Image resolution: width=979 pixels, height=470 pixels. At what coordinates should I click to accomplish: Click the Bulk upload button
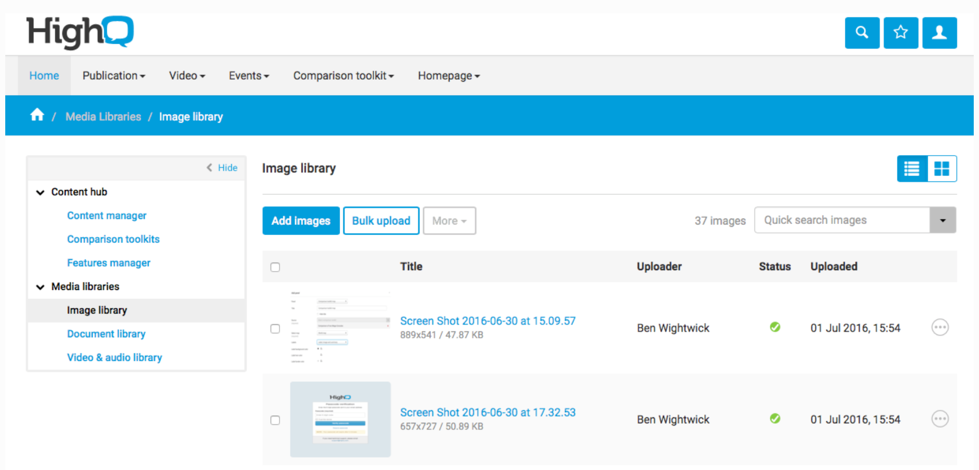[x=381, y=221]
